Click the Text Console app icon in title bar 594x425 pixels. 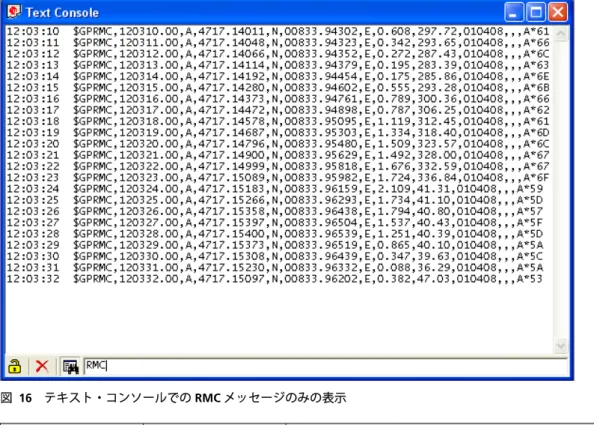(14, 12)
